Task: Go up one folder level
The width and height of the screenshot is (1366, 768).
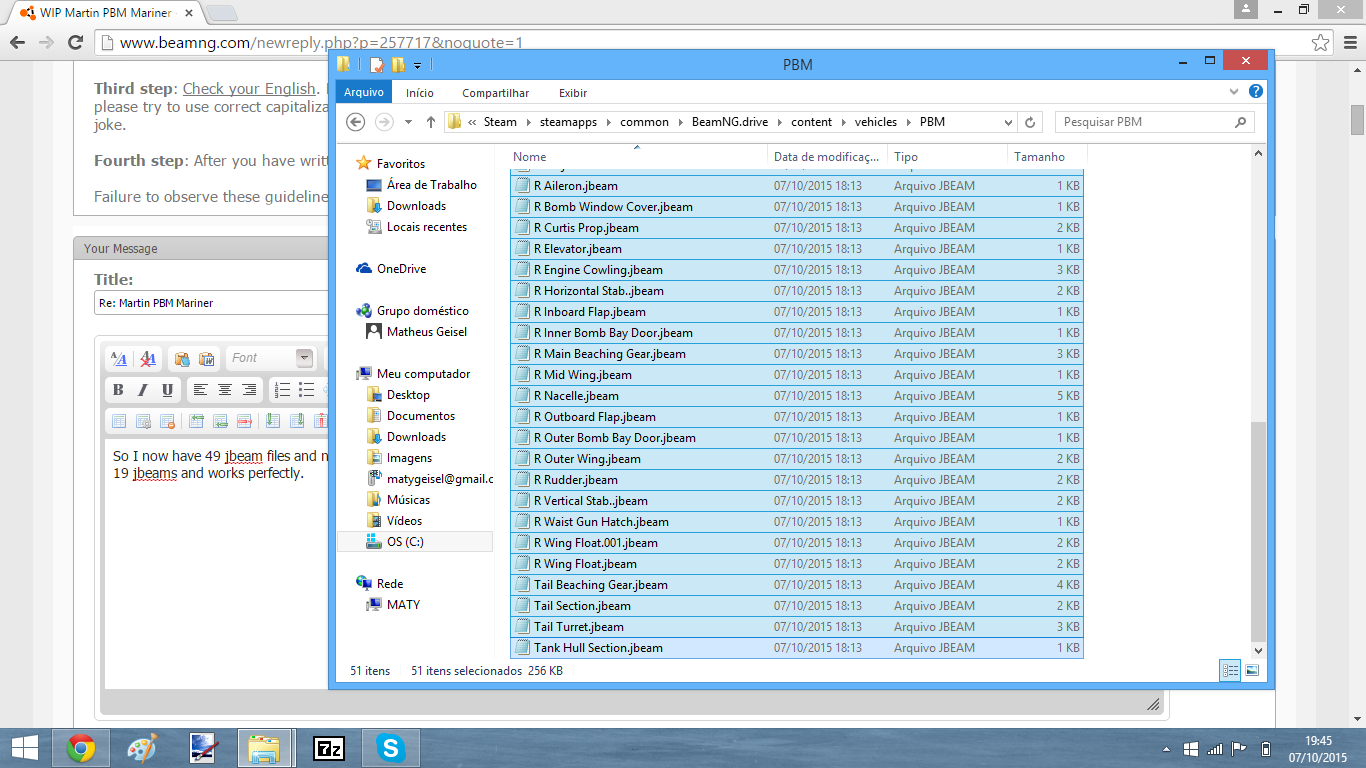Action: coord(431,122)
